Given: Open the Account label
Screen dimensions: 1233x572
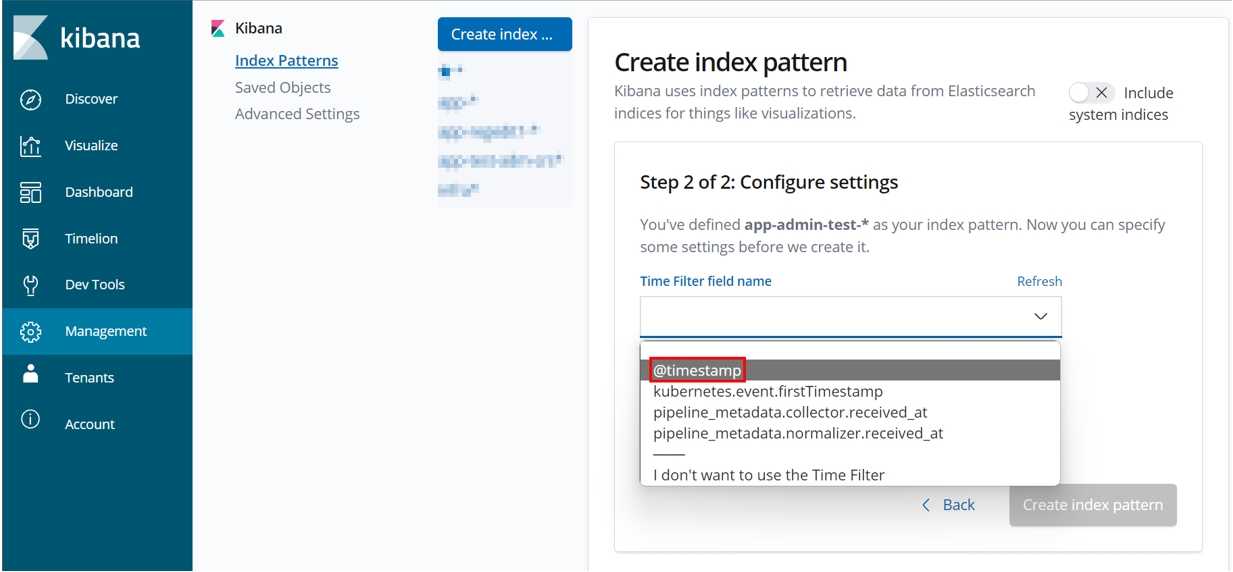Looking at the screenshot, I should pos(90,424).
